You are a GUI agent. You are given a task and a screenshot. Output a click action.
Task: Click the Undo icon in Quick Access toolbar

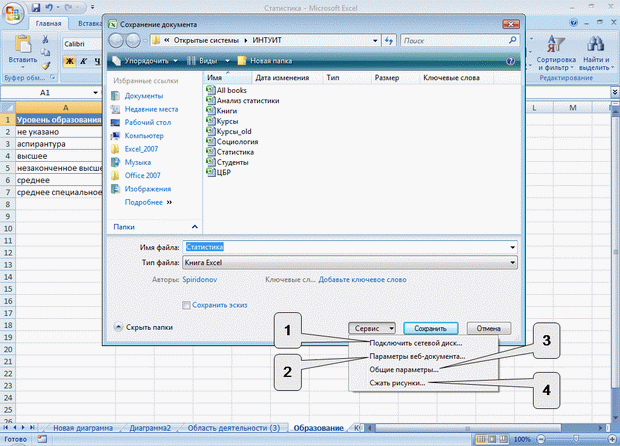tap(49, 7)
